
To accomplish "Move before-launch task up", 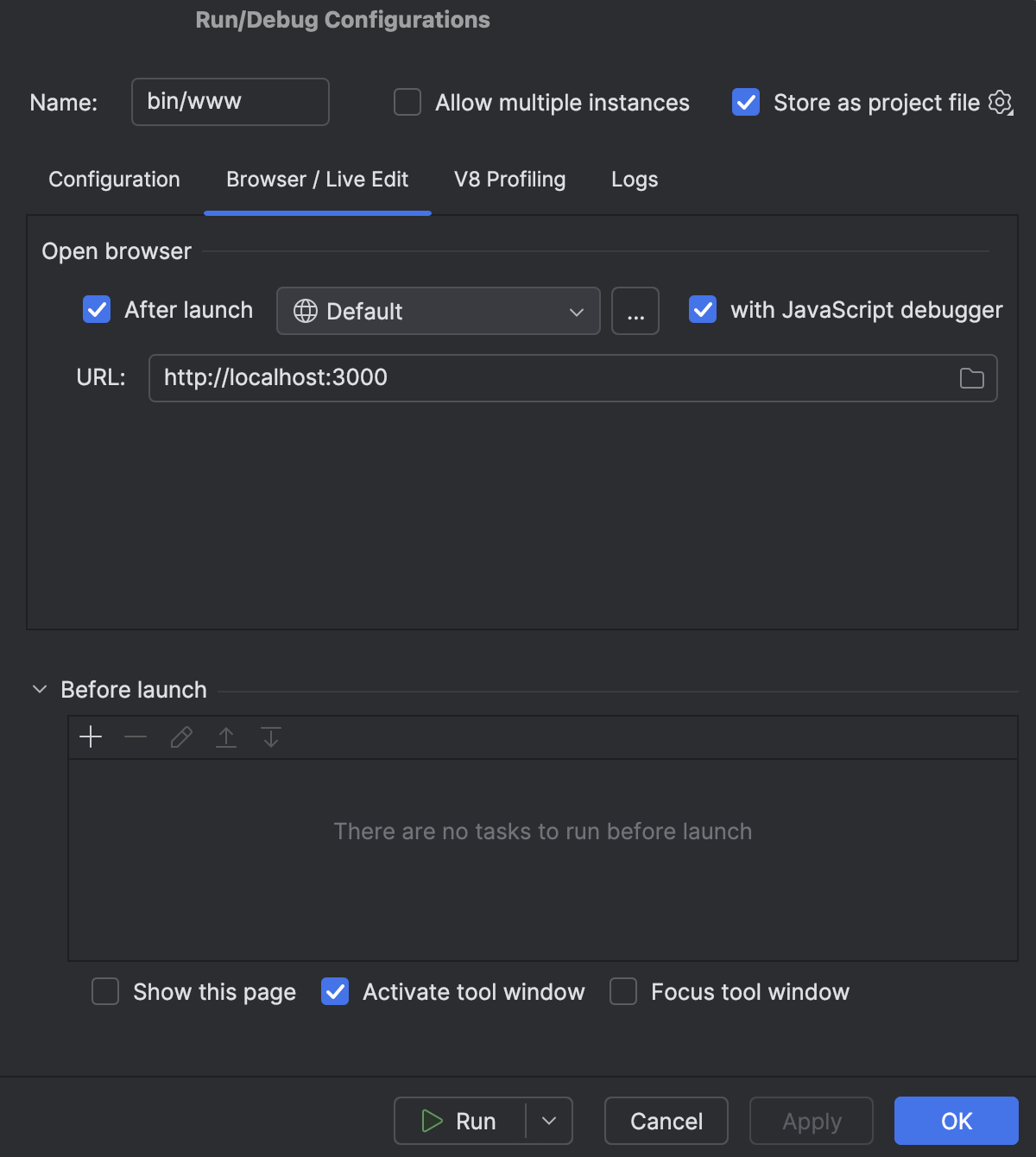I will (x=225, y=737).
